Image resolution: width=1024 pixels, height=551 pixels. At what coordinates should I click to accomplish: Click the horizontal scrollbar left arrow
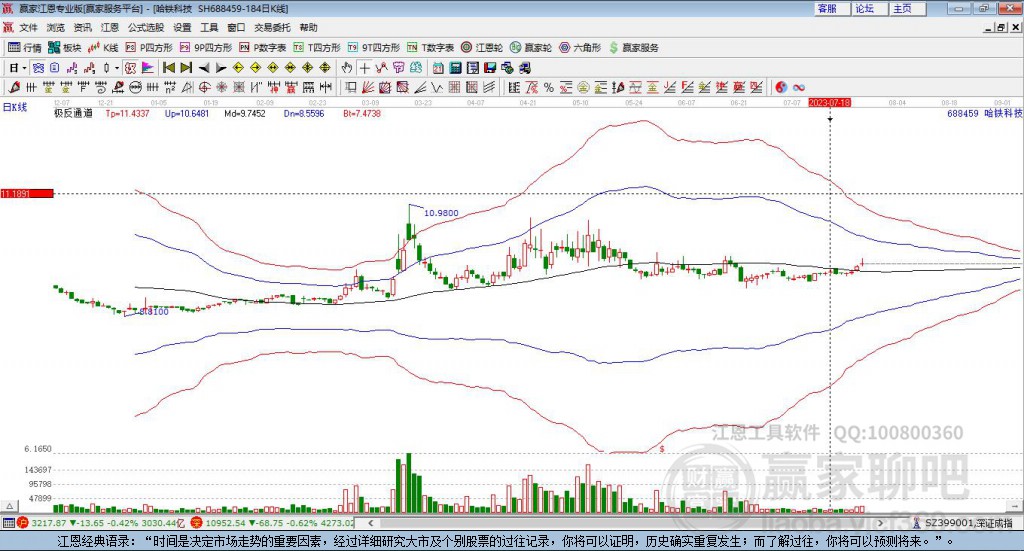[x=371, y=523]
